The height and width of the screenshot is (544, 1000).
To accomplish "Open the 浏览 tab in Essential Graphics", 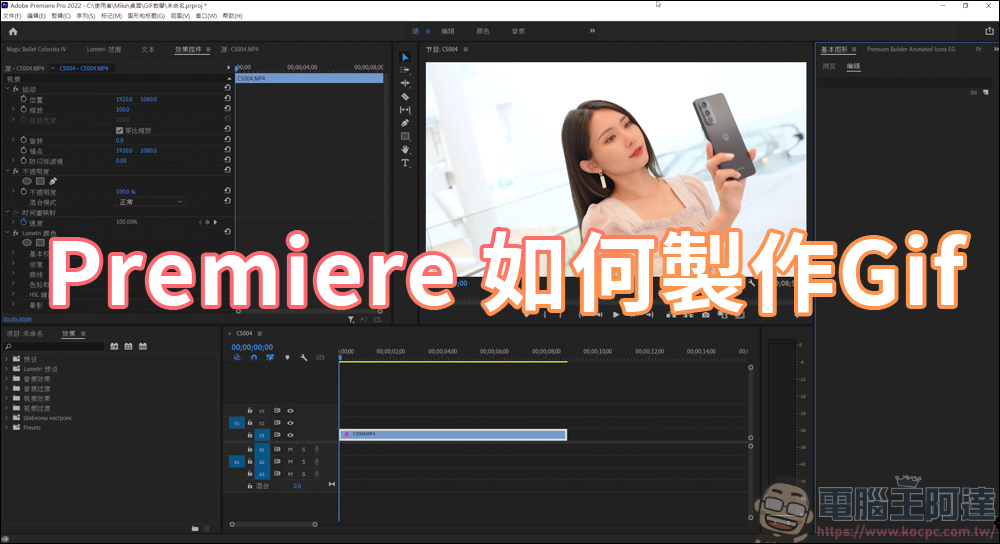I will 828,66.
